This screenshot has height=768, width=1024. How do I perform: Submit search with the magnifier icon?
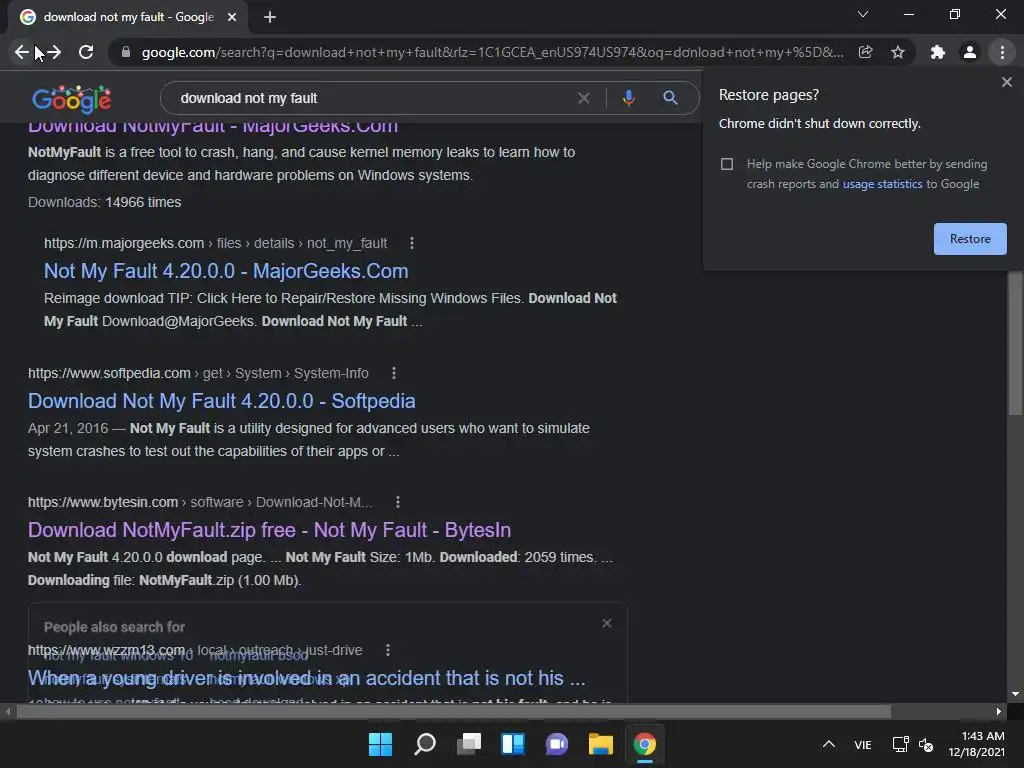point(670,98)
